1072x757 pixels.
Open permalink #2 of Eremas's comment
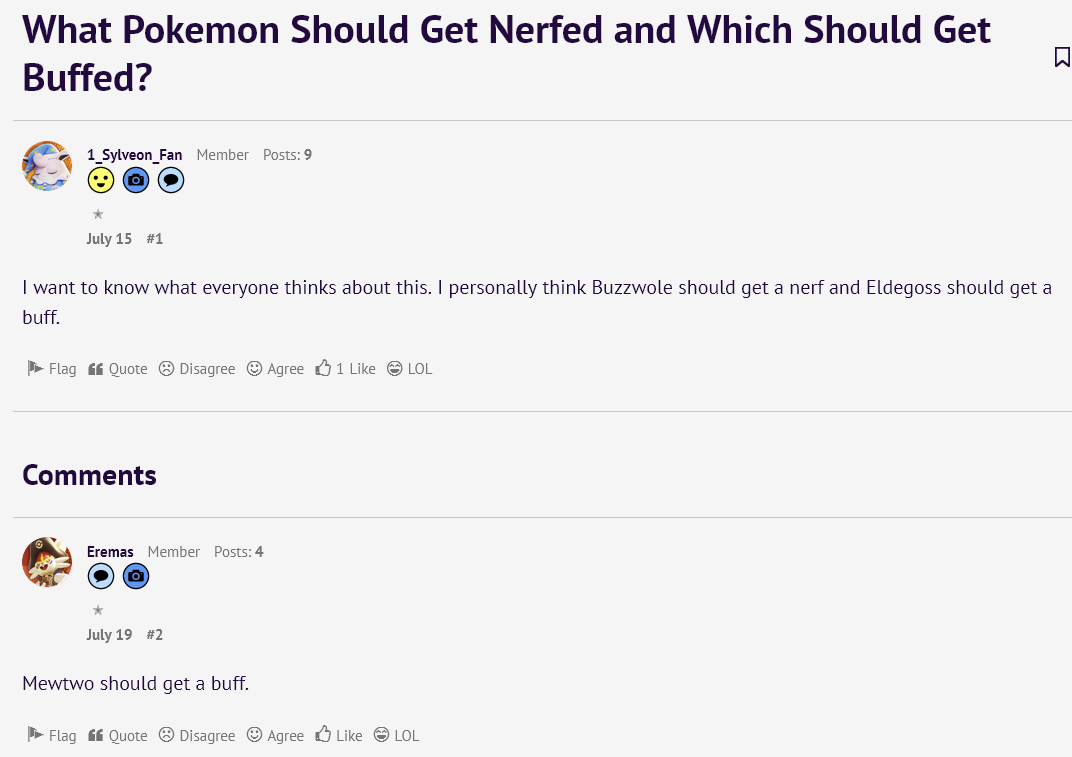point(155,635)
